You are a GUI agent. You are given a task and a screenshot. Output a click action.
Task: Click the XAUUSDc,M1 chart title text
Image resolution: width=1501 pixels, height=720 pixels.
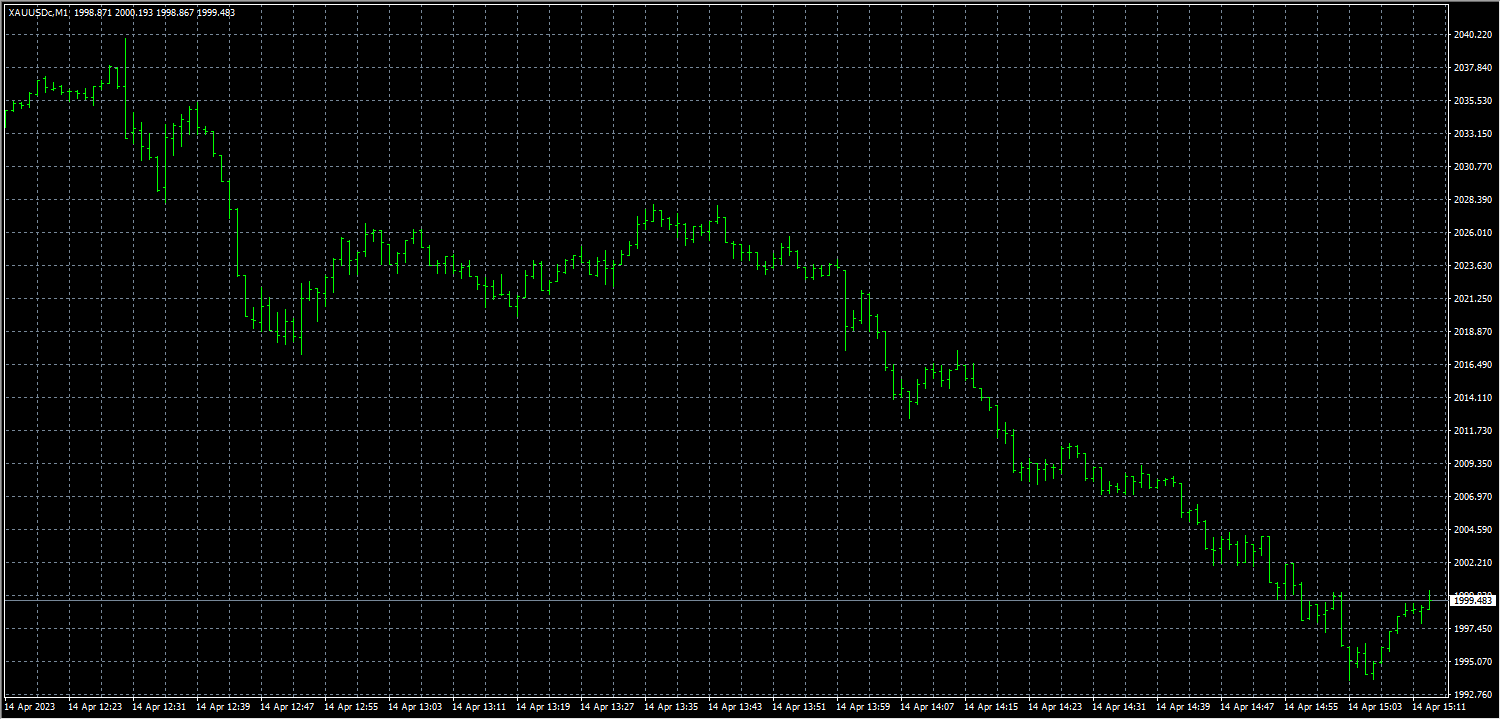pyautogui.click(x=40, y=12)
